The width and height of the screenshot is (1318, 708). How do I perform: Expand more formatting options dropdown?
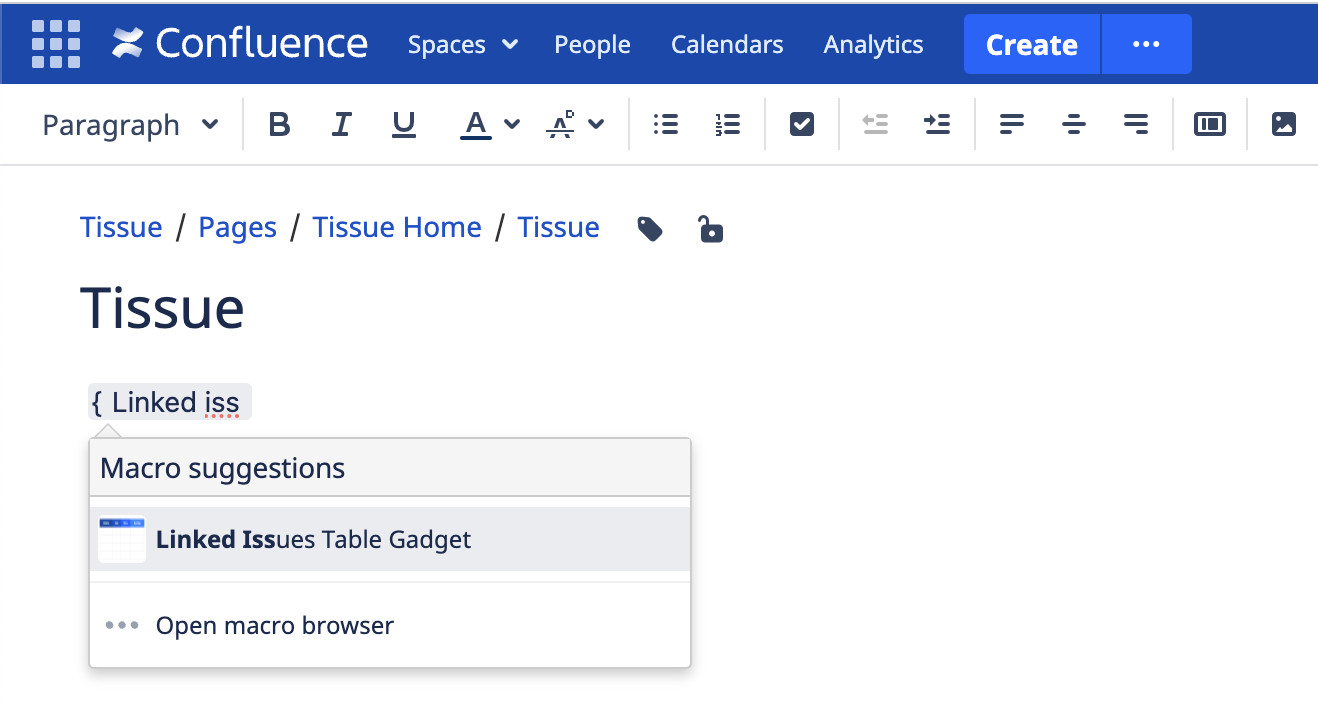tap(596, 125)
